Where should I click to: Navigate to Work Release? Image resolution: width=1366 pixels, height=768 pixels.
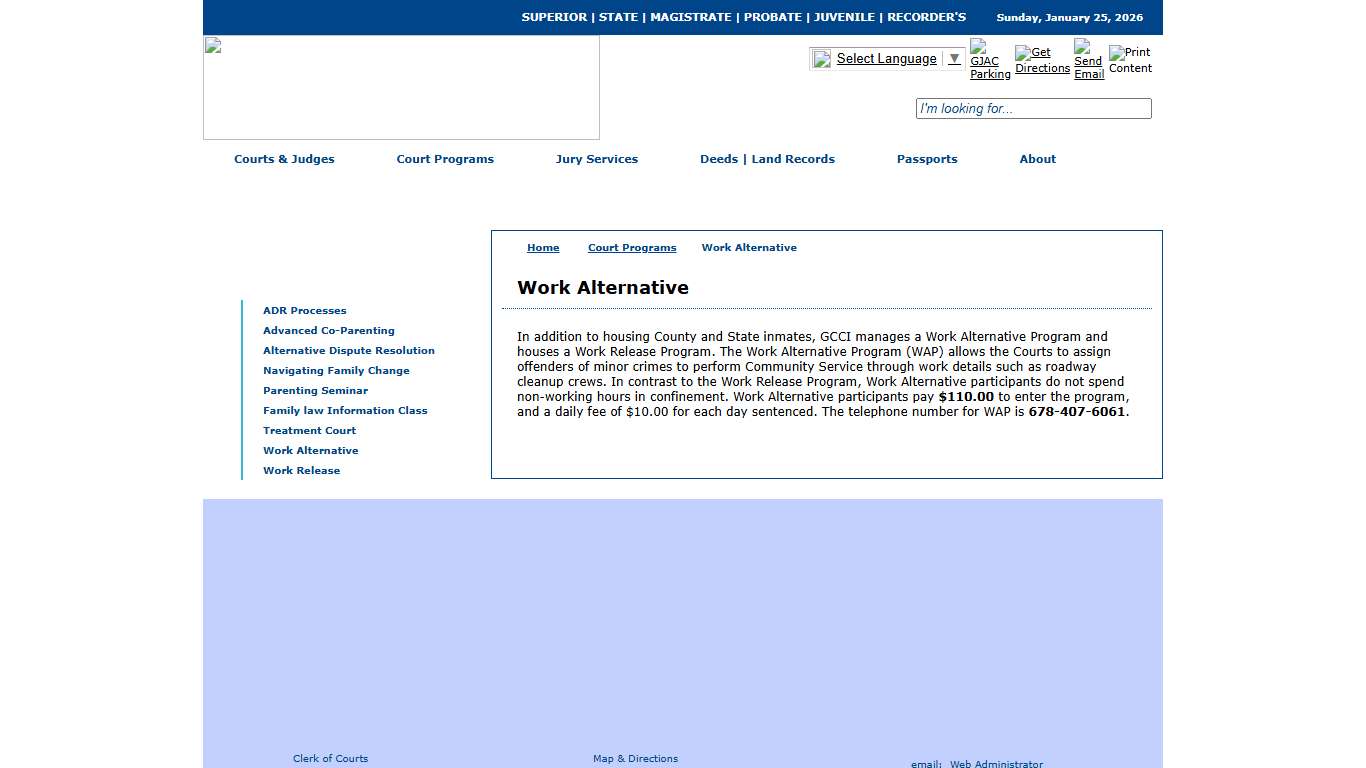tap(301, 470)
